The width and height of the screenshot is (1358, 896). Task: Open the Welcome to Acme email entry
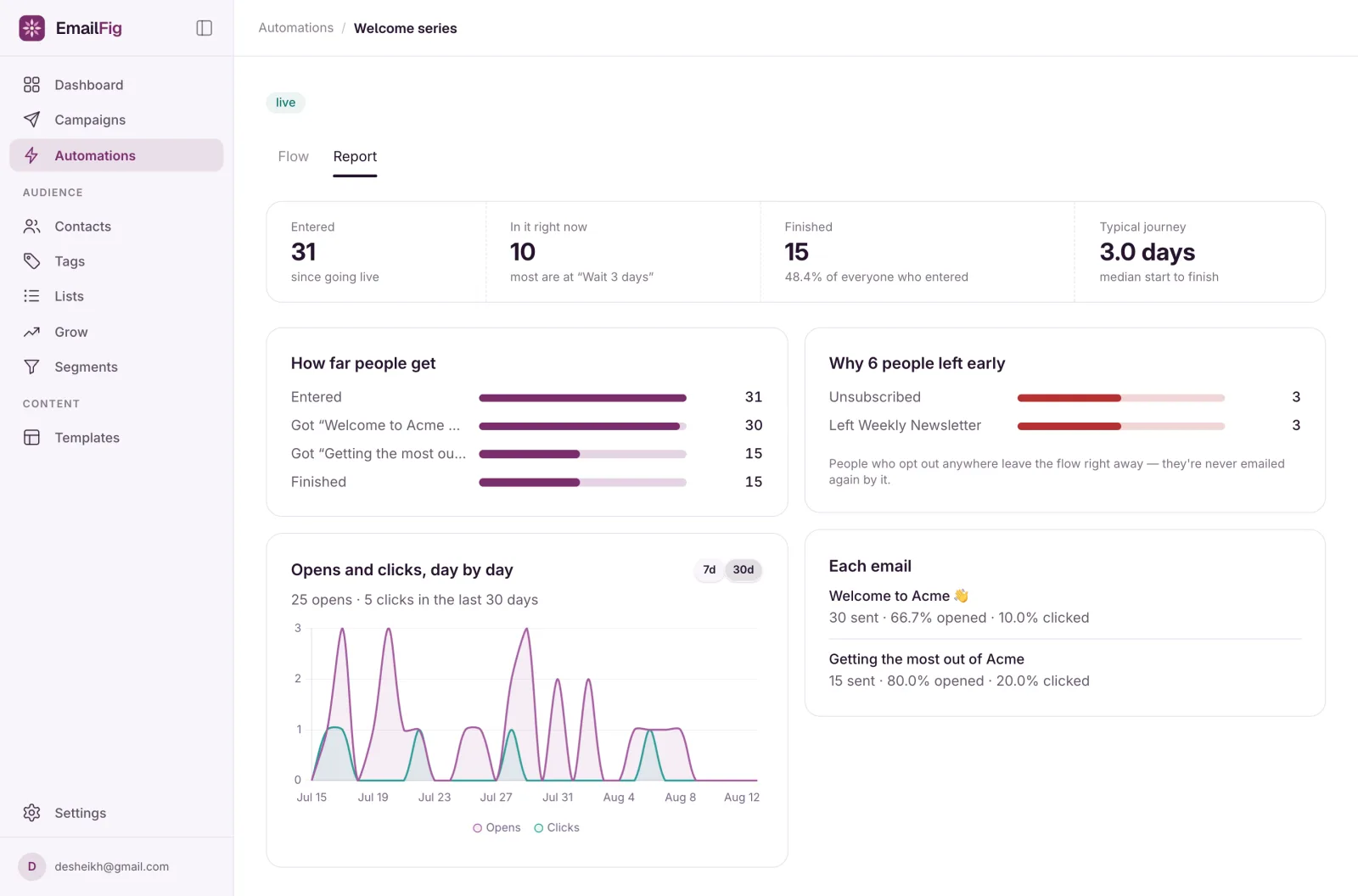click(x=1065, y=607)
